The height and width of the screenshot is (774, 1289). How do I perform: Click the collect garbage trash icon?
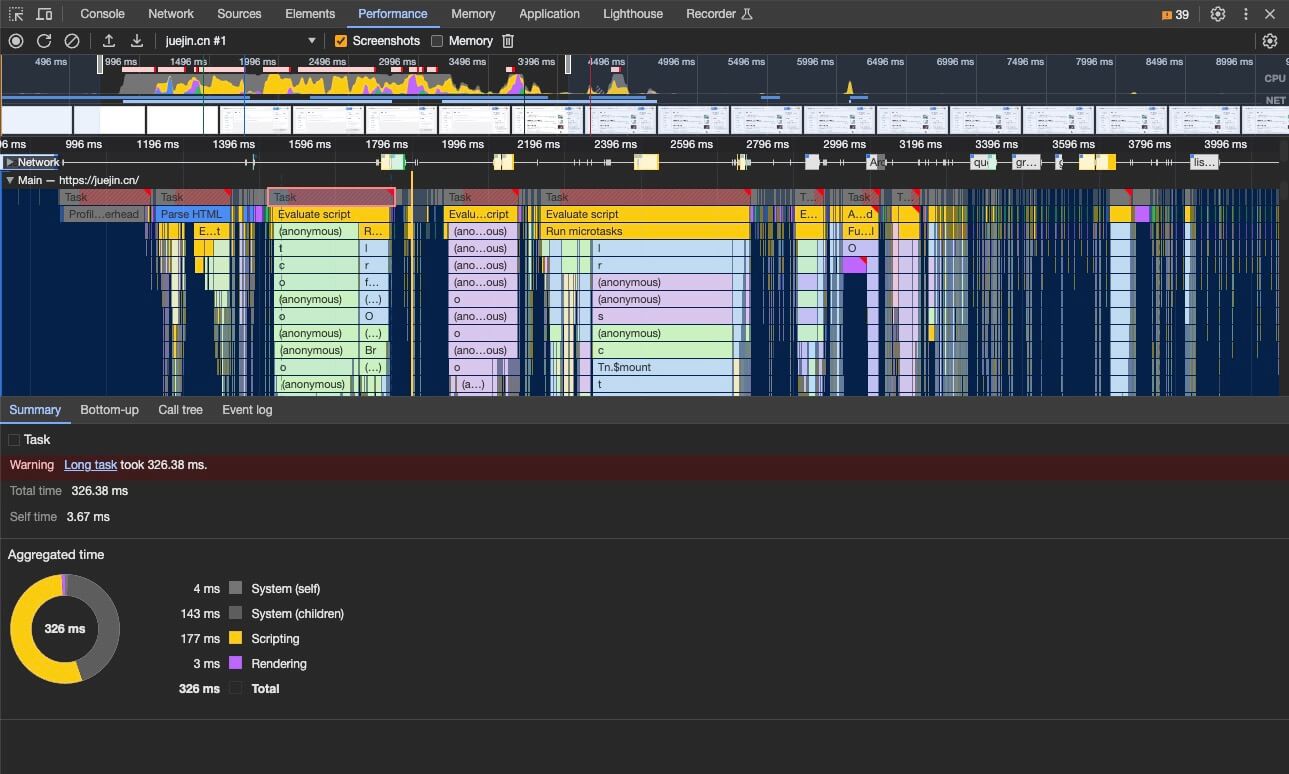point(508,41)
